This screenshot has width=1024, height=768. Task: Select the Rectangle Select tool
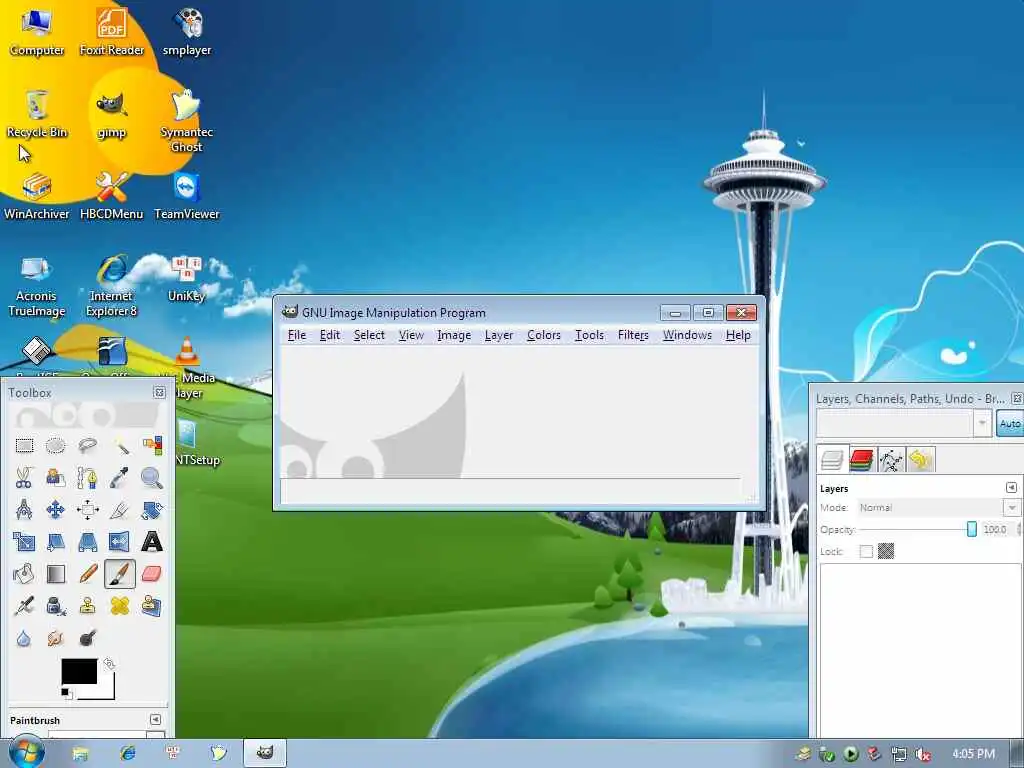point(24,446)
